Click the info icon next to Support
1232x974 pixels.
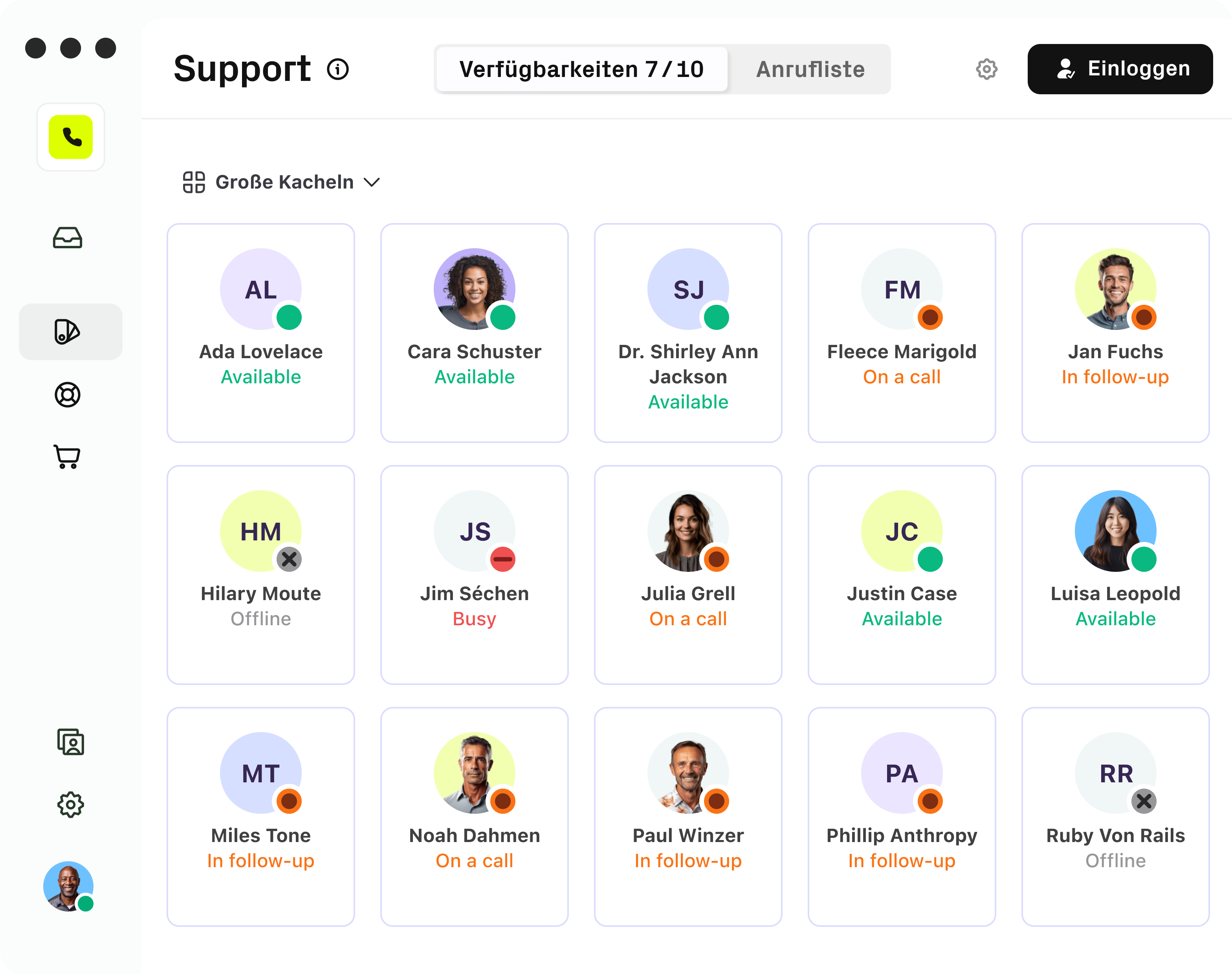(x=337, y=70)
